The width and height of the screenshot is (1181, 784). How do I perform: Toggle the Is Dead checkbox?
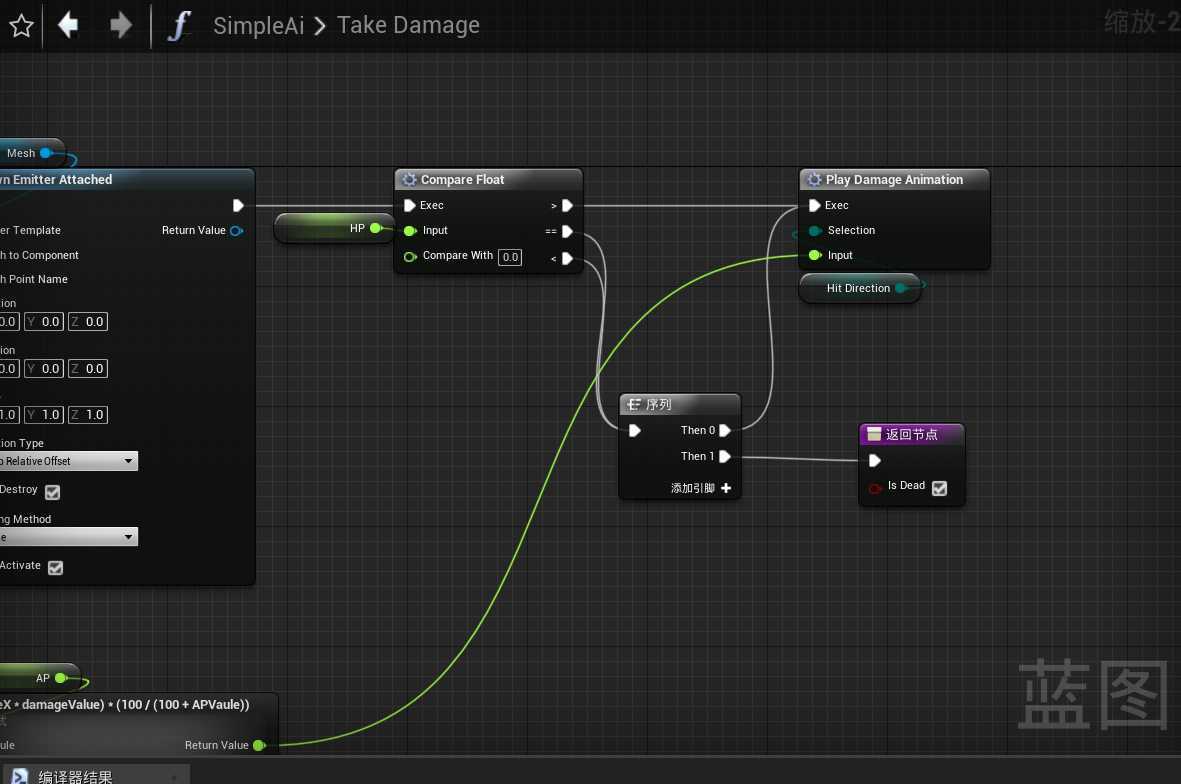(x=939, y=488)
